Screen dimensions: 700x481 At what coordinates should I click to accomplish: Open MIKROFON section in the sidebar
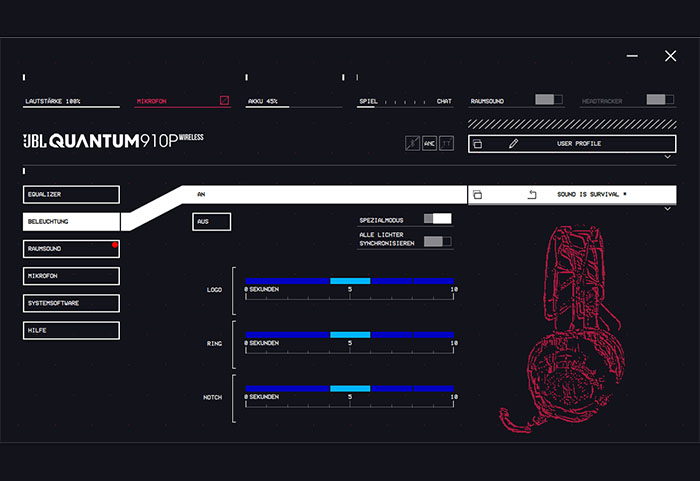(71, 276)
